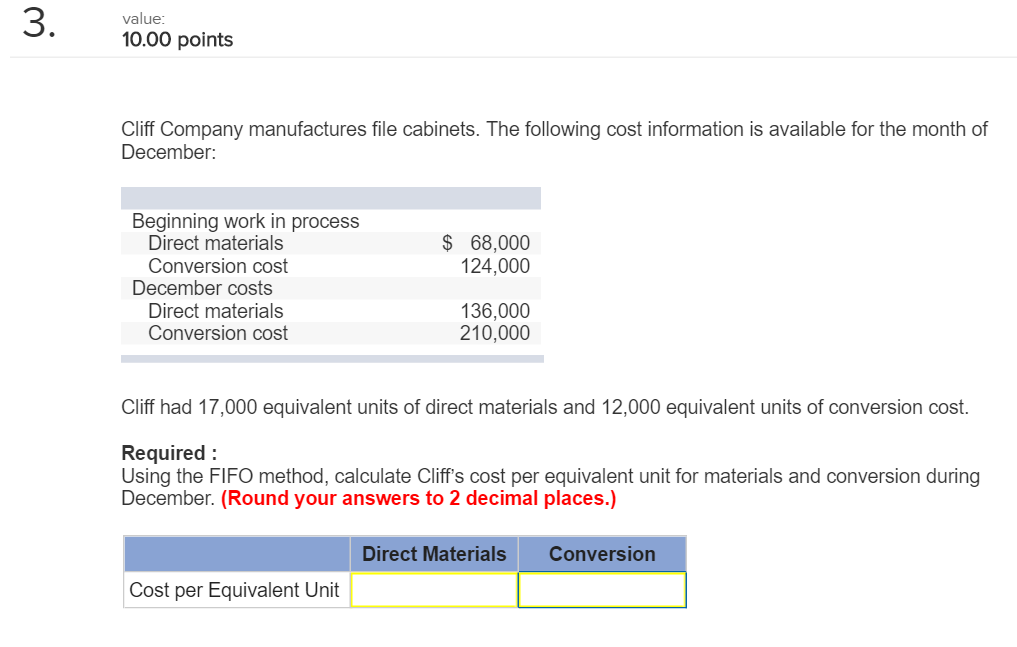1017x647 pixels.
Task: Click the Conversion column header
Action: [x=601, y=553]
